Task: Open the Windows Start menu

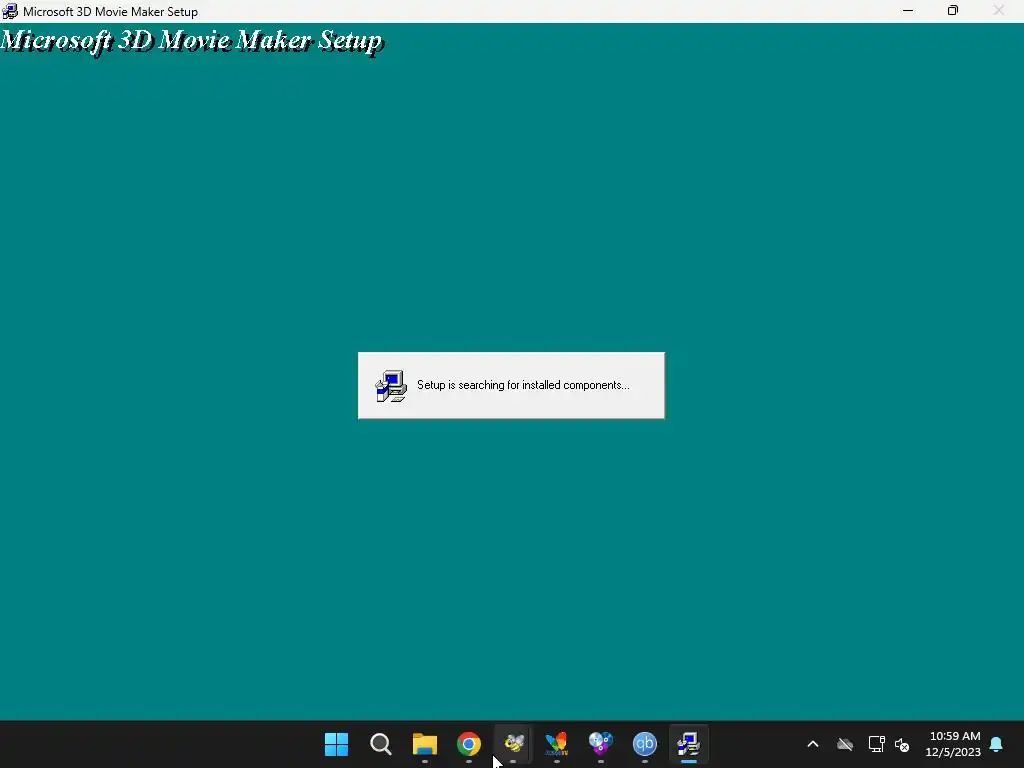Action: (x=336, y=744)
